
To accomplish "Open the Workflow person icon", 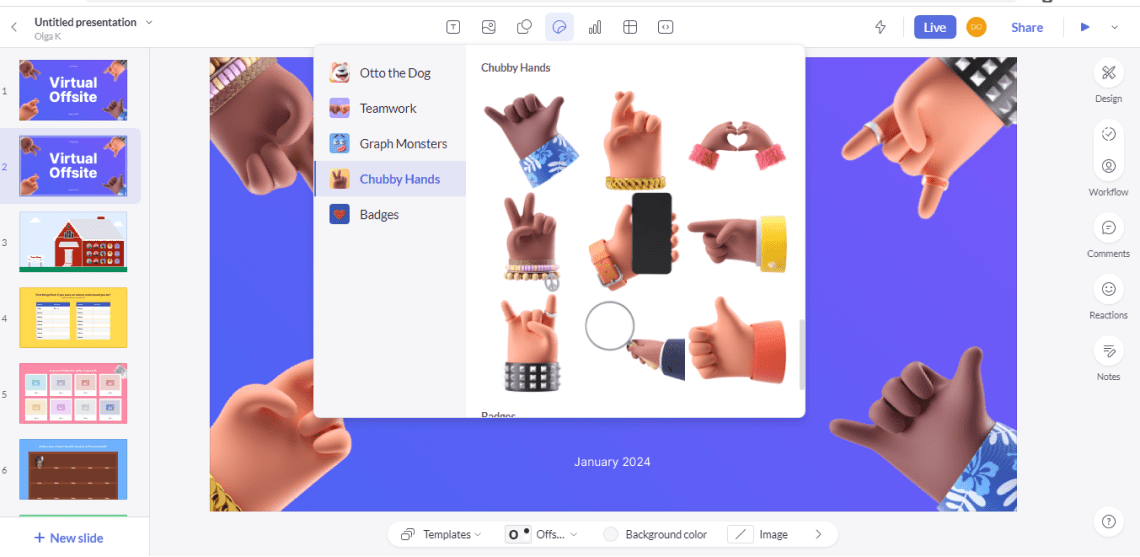I will point(1108,166).
